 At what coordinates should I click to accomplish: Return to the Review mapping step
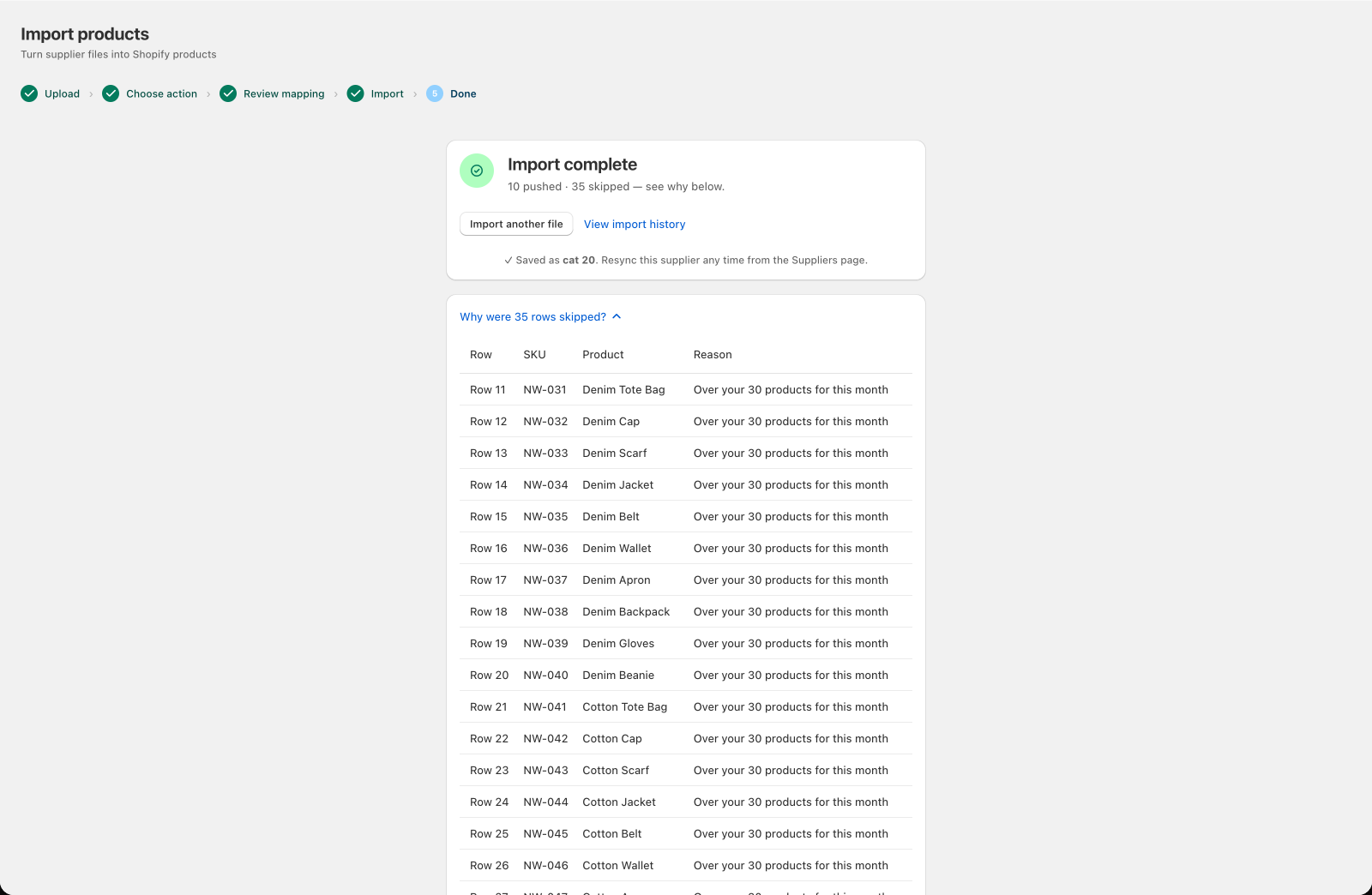[284, 94]
